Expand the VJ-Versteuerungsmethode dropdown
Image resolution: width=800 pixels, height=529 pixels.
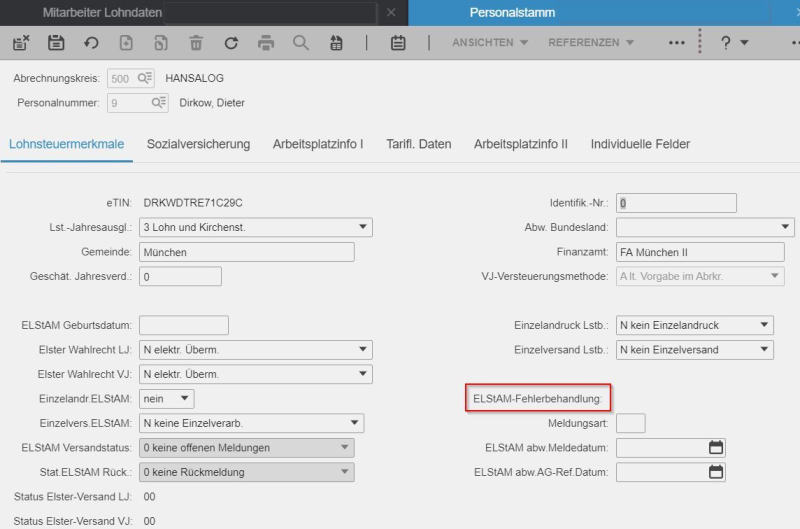point(774,276)
